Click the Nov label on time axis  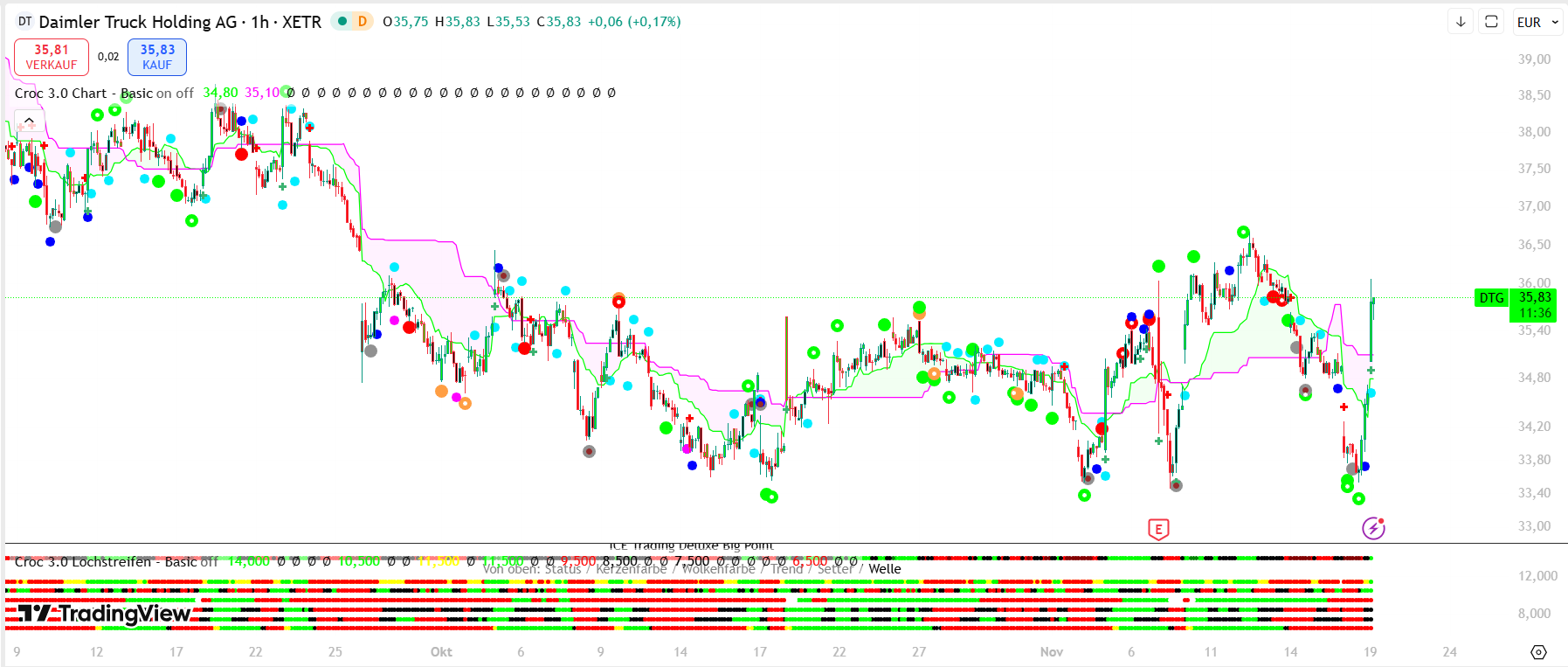(1052, 652)
